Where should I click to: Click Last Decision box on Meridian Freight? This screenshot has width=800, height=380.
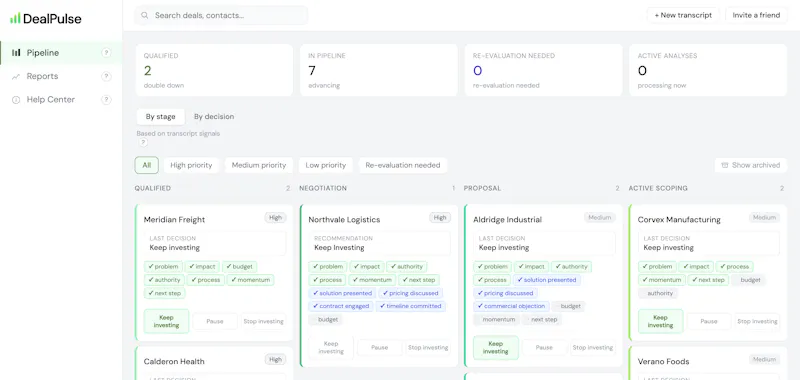[215, 243]
